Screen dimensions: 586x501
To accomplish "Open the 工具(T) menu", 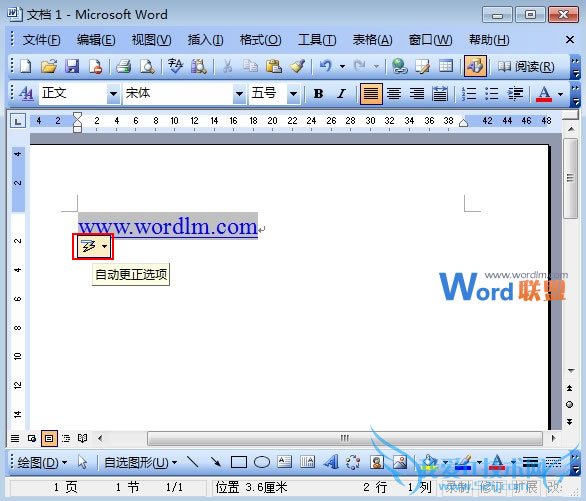I will (x=317, y=40).
